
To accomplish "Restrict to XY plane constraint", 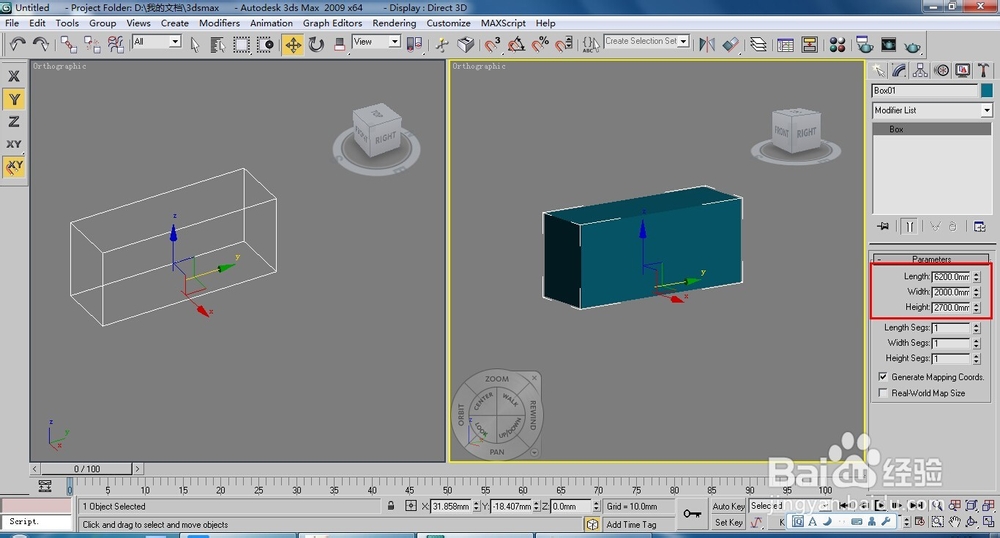I will click(14, 144).
